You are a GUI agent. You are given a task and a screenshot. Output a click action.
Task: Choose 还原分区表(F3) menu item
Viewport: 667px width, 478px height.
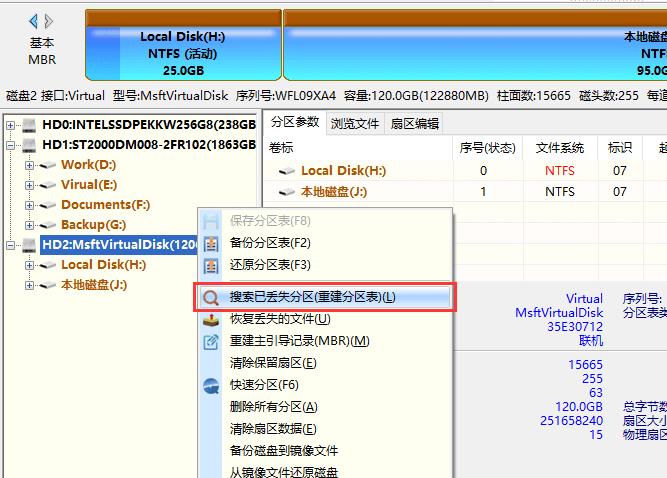coord(325,265)
